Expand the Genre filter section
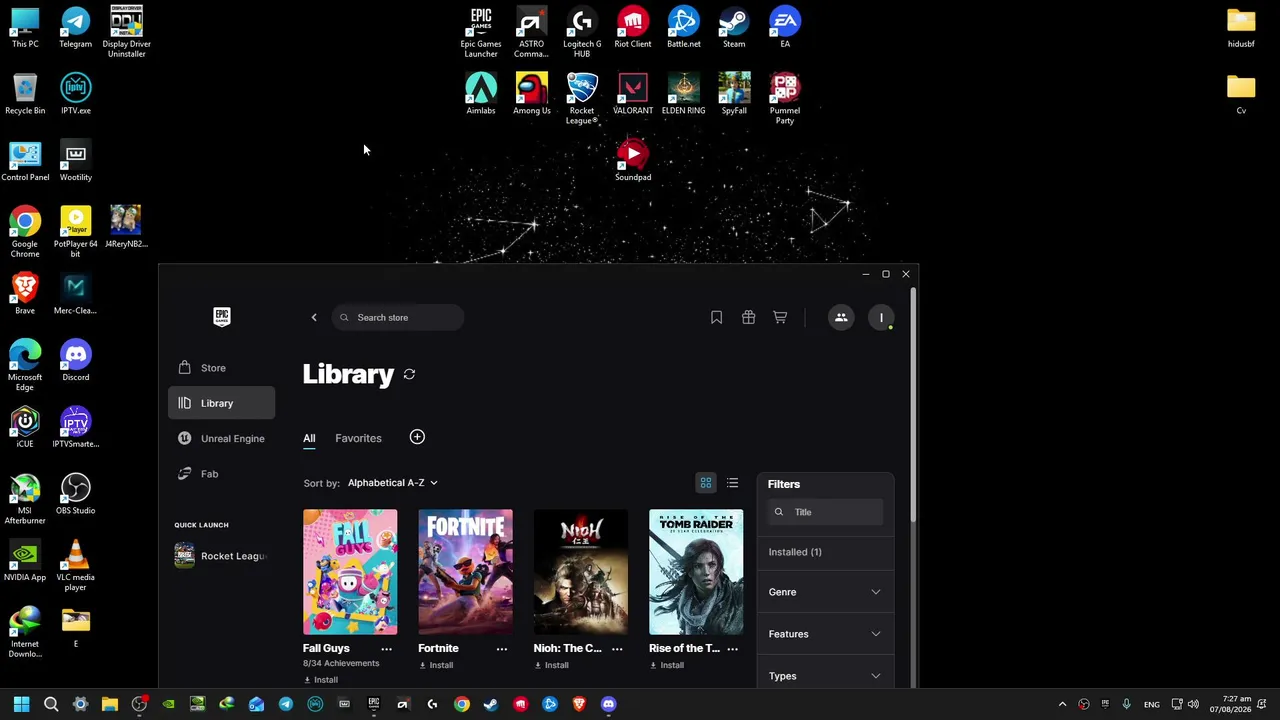 pyautogui.click(x=825, y=592)
